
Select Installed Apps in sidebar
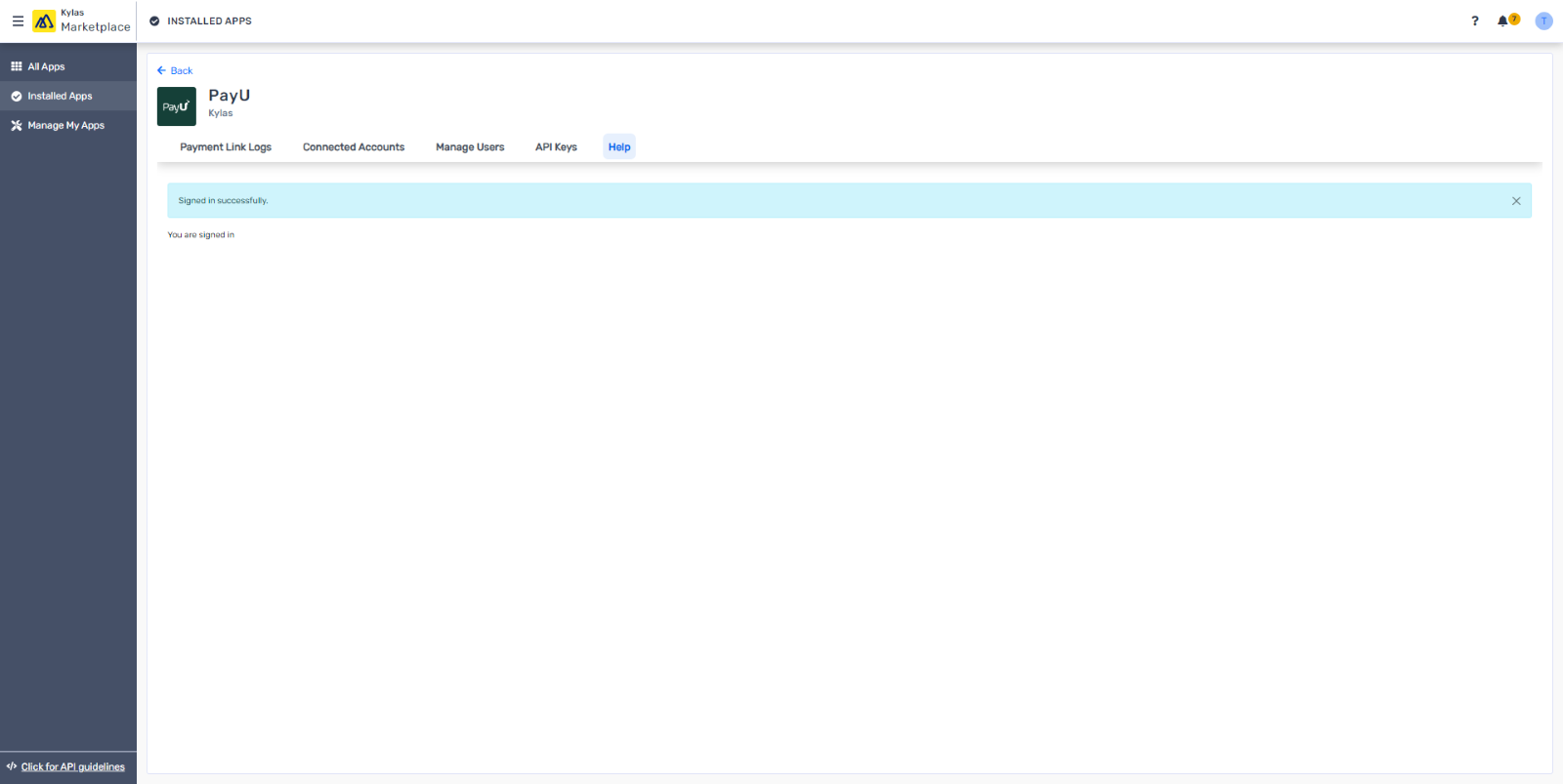point(60,96)
